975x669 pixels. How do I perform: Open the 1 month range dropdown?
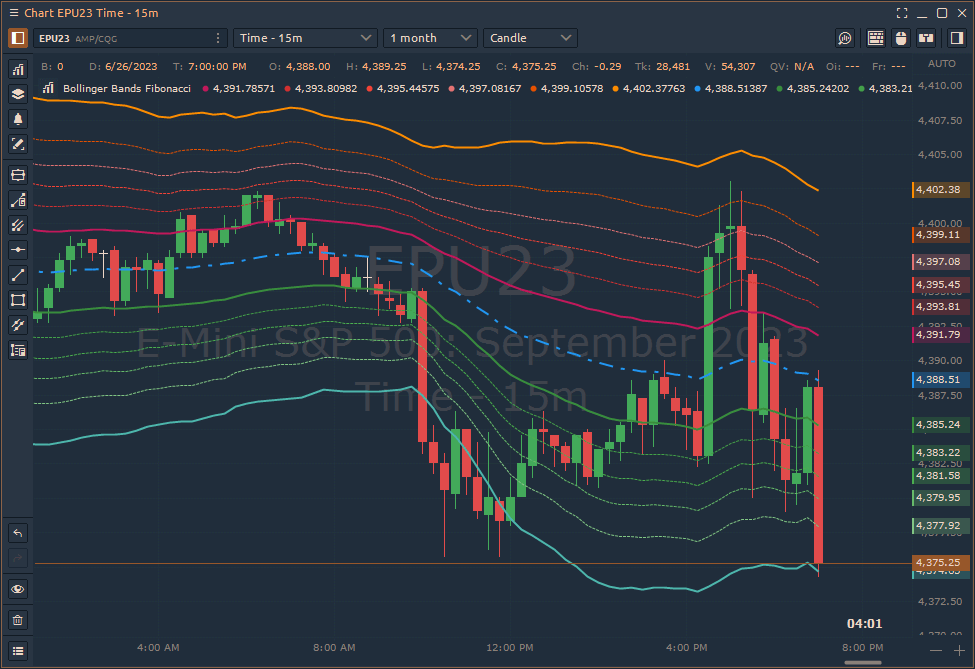click(430, 37)
